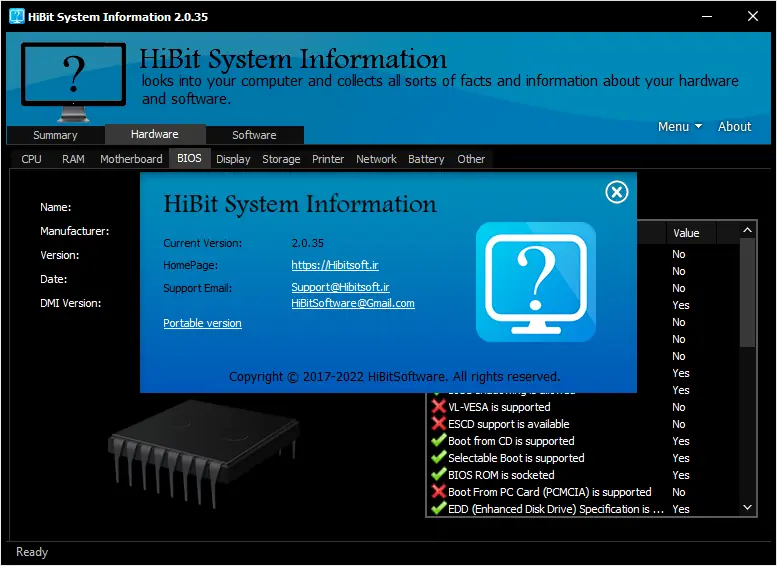
Task: Select Boot From PC Card (PCMCIA) is supported text
Action: (550, 492)
